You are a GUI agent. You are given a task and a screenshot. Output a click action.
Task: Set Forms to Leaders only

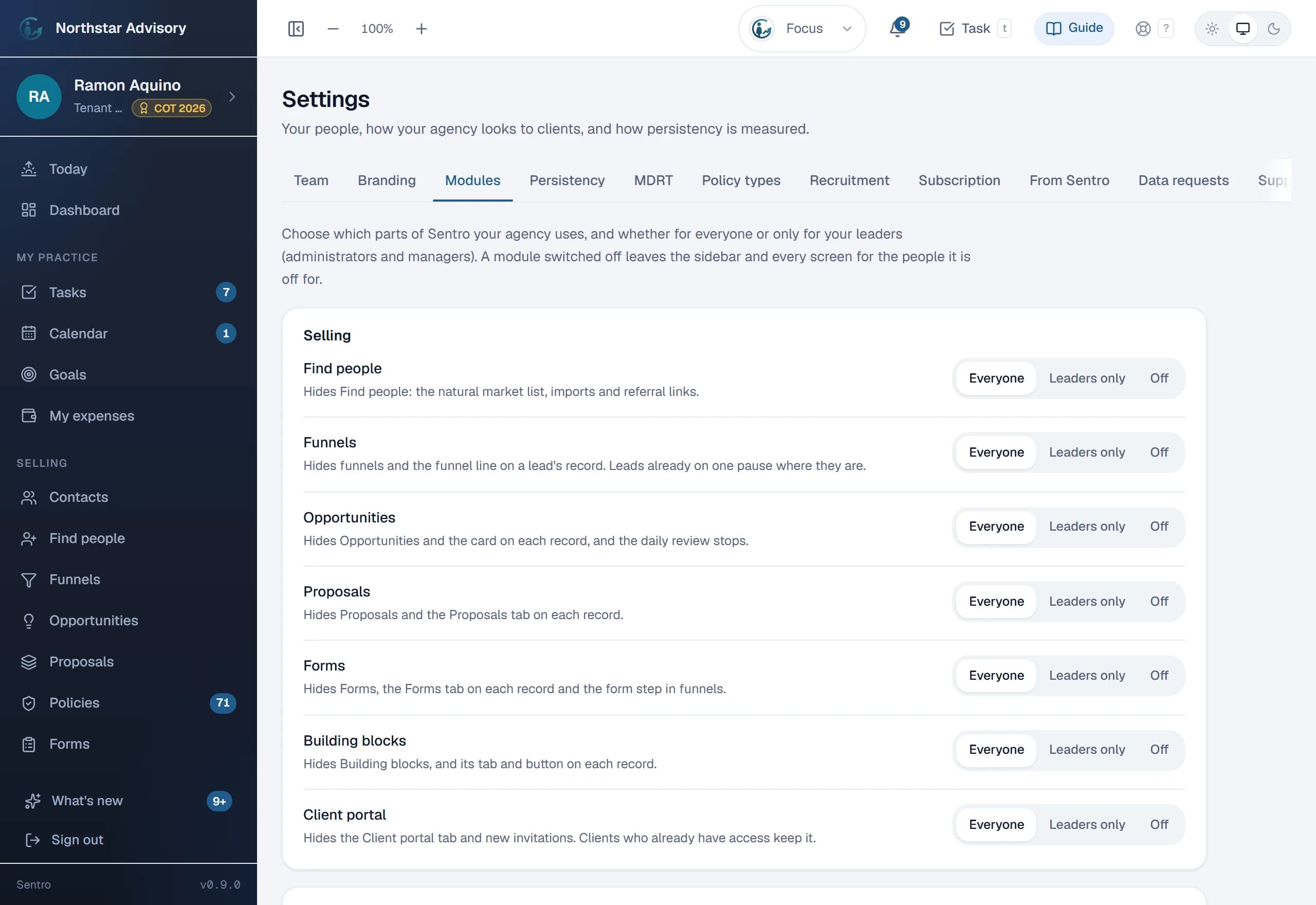point(1086,675)
